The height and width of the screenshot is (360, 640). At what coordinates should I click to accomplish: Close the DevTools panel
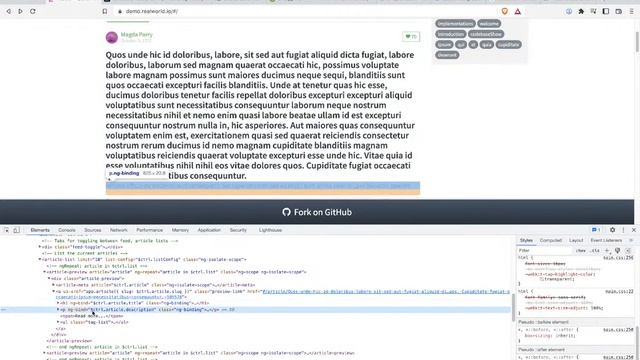point(634,230)
